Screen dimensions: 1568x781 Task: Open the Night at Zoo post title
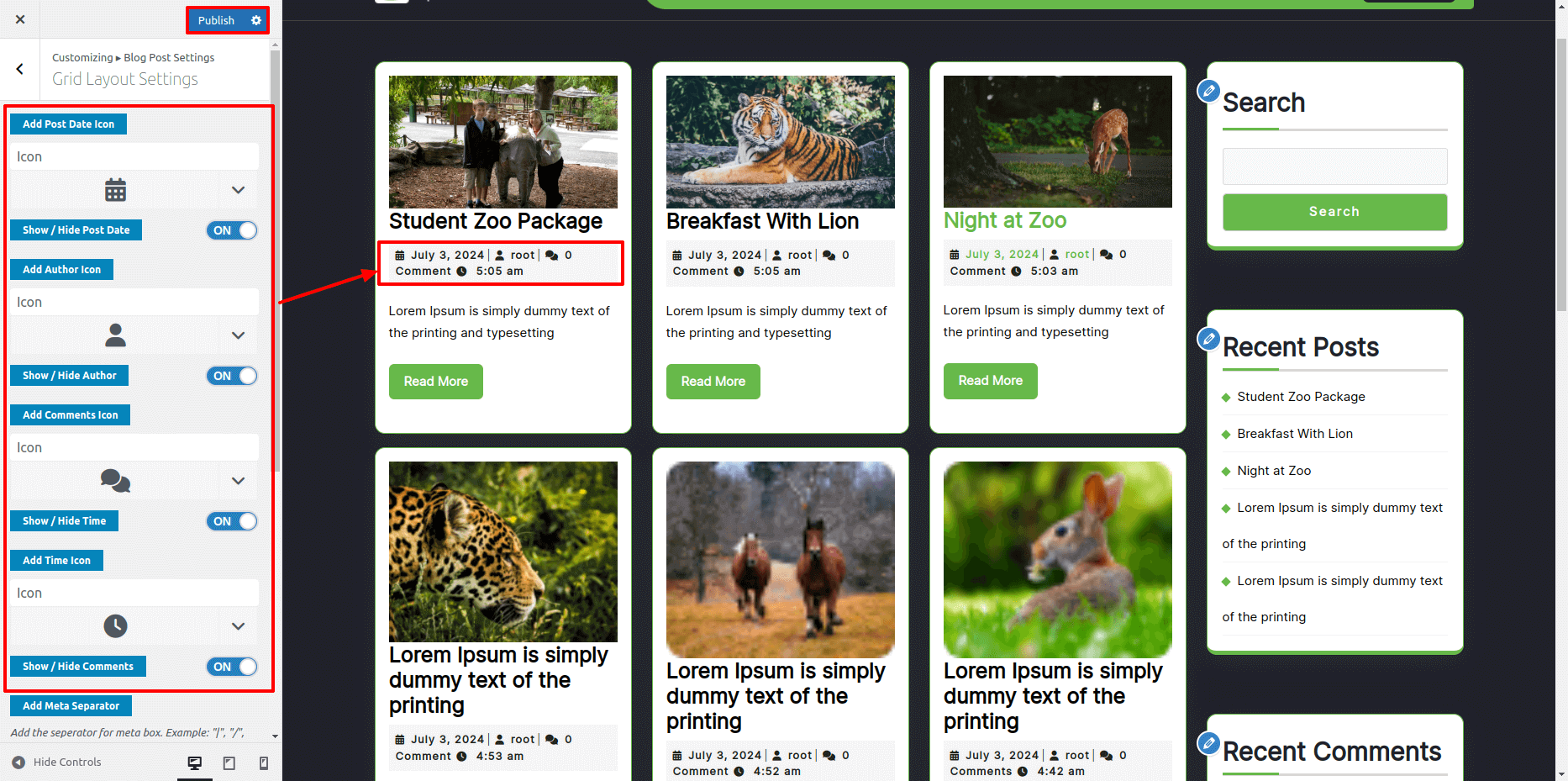coord(1004,220)
